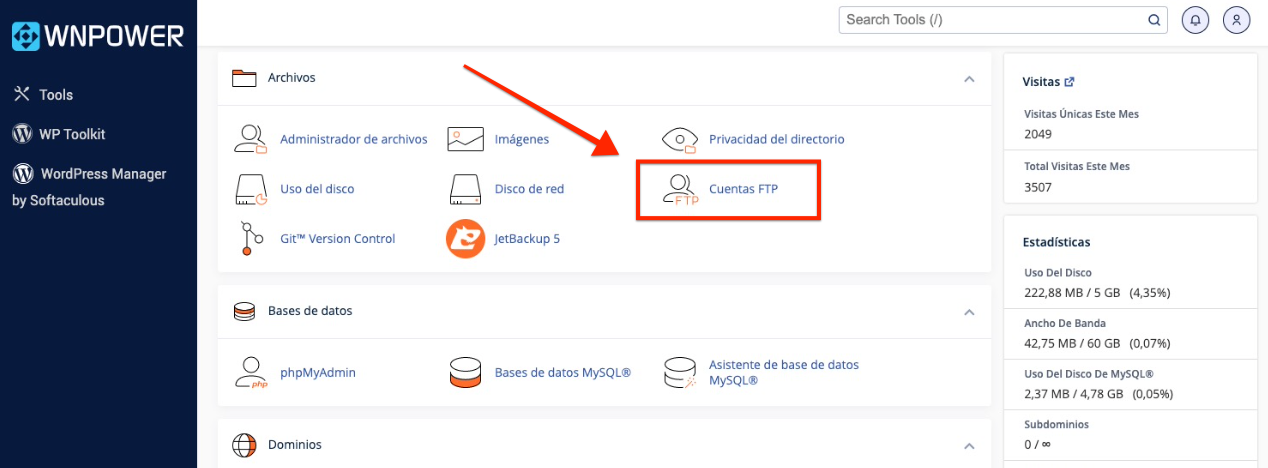This screenshot has height=468, width=1268.
Task: Open the Administrador de archivos icon
Action: point(250,139)
